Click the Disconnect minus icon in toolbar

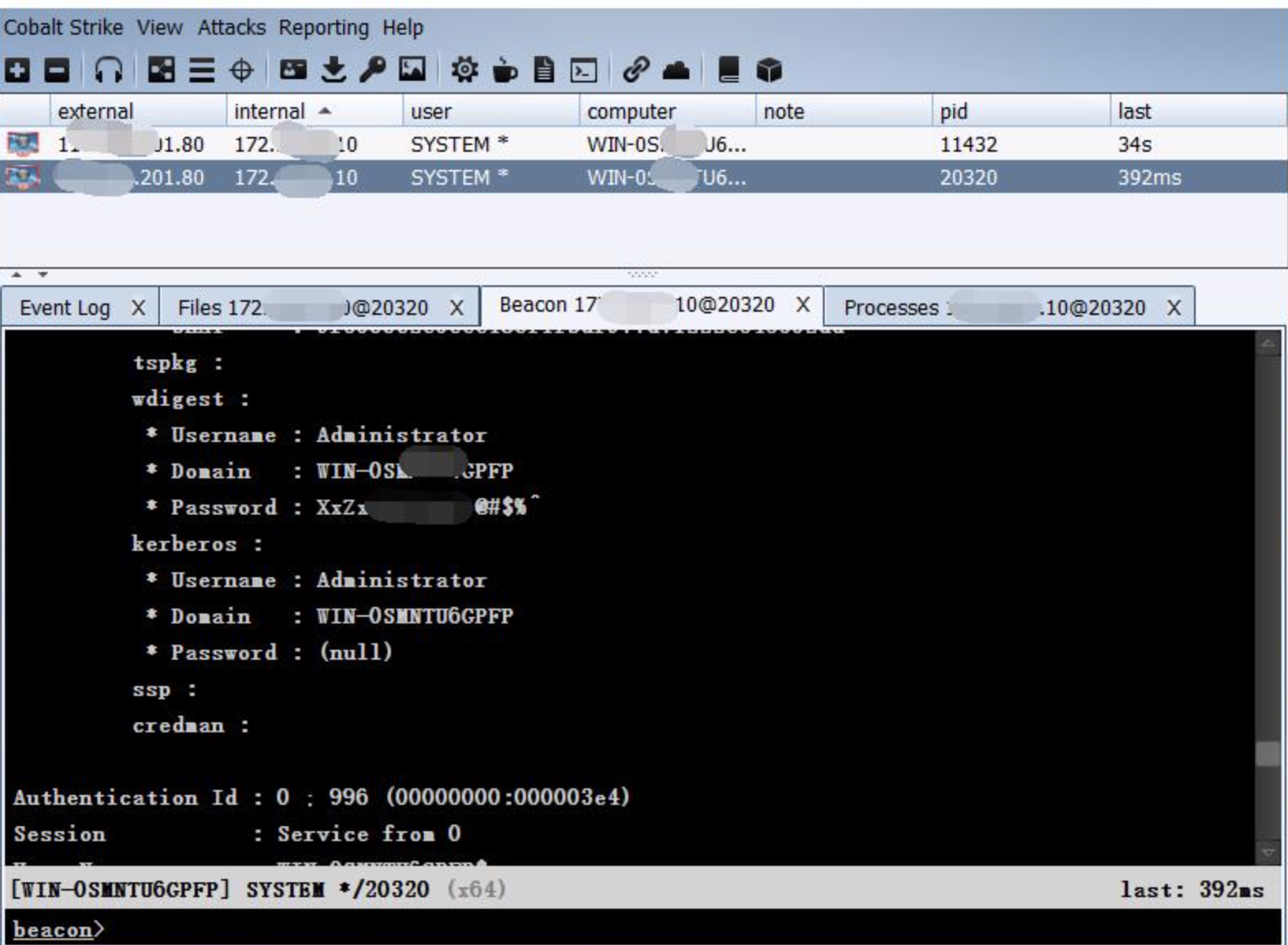[56, 70]
